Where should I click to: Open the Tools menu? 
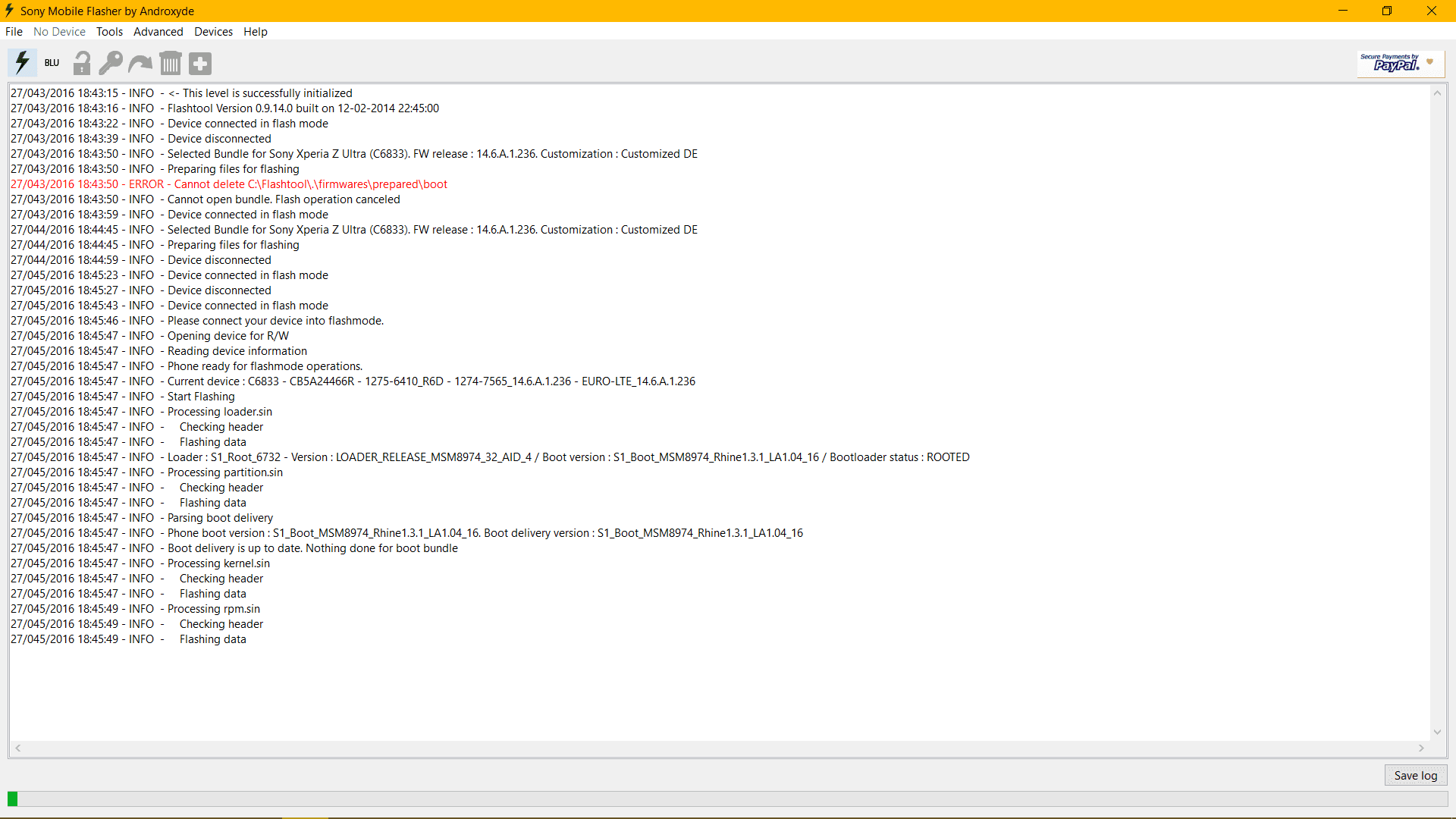[109, 32]
